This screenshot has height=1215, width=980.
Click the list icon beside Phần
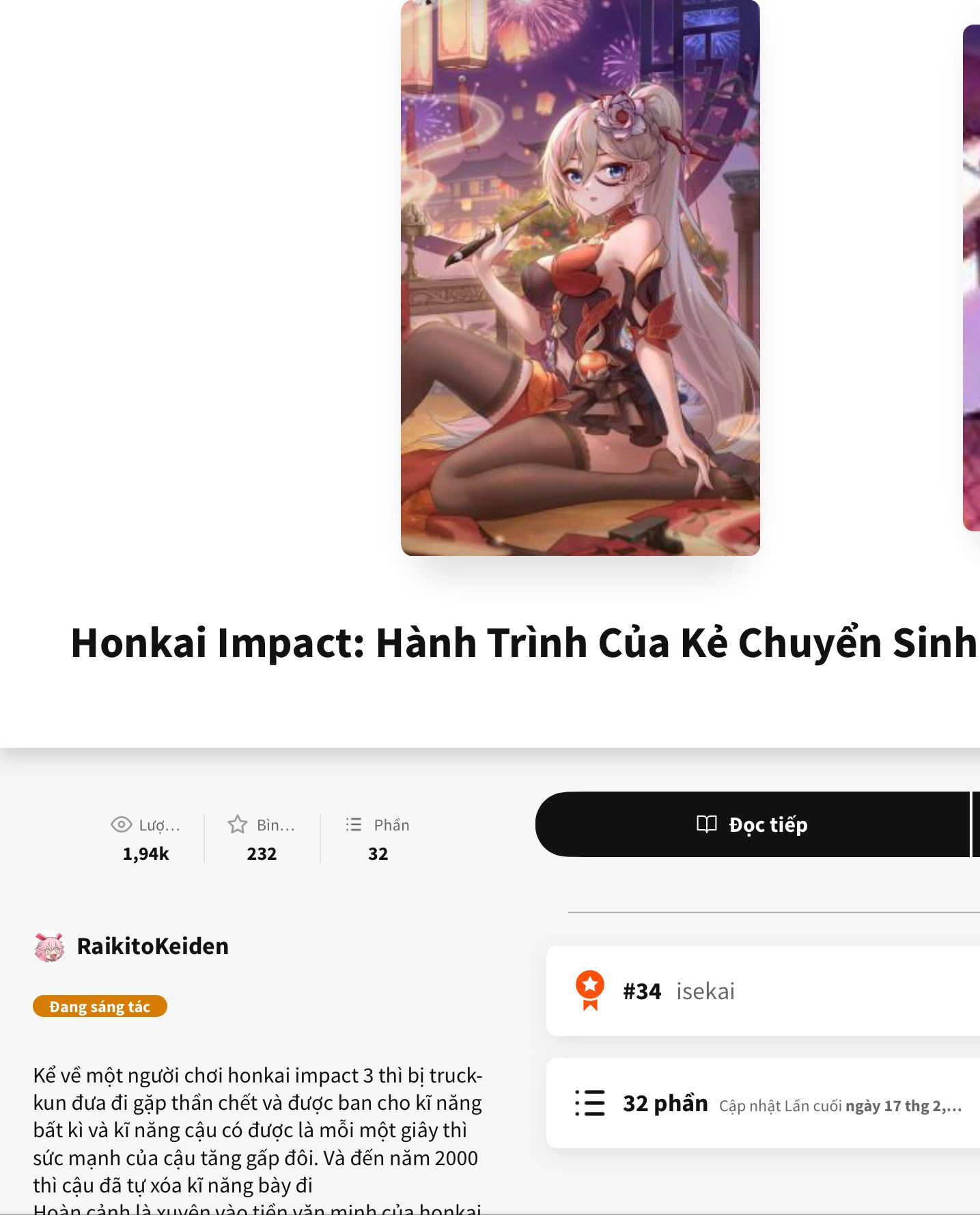(354, 824)
